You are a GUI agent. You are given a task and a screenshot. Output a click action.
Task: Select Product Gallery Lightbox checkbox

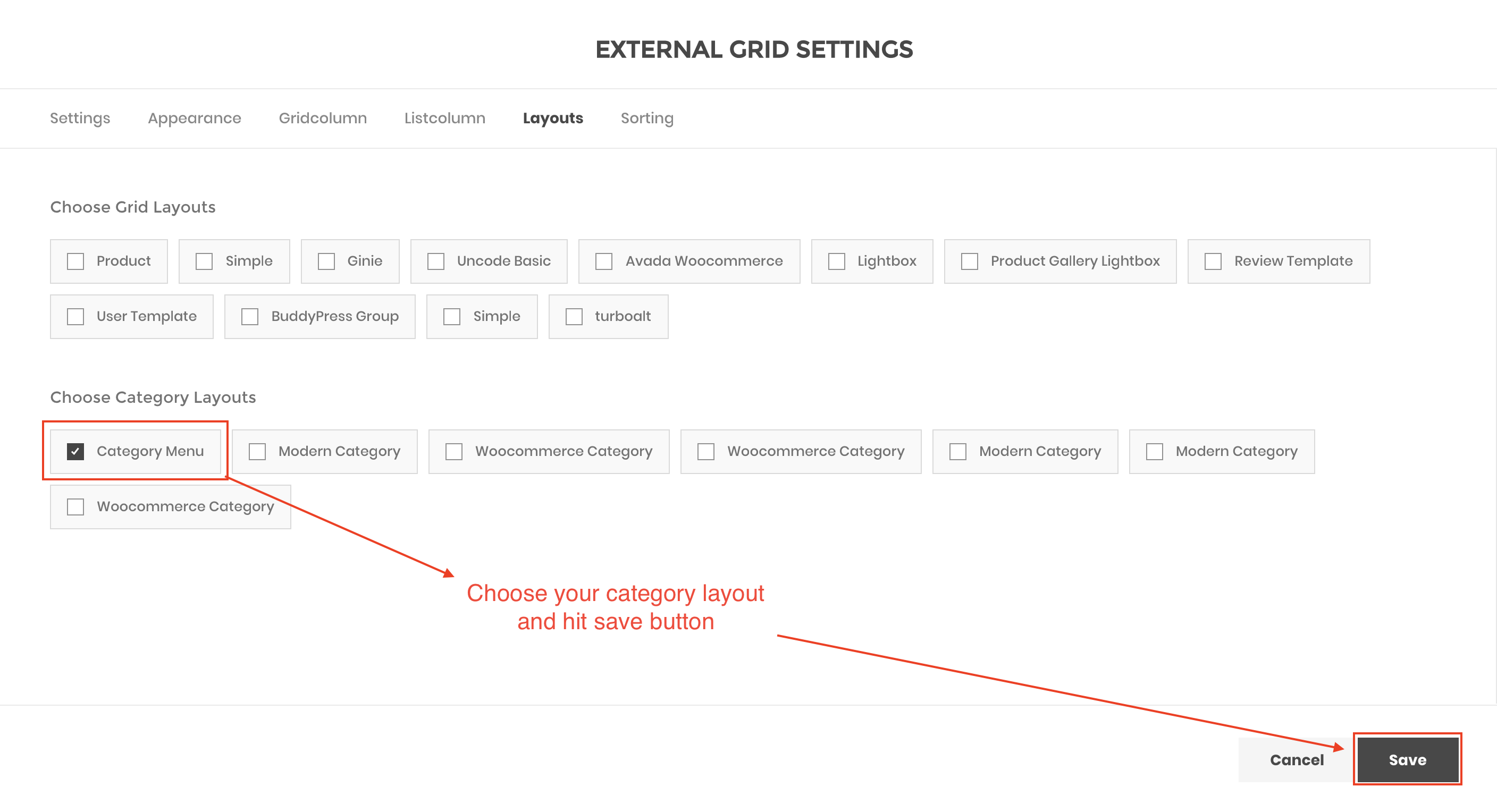[969, 261]
